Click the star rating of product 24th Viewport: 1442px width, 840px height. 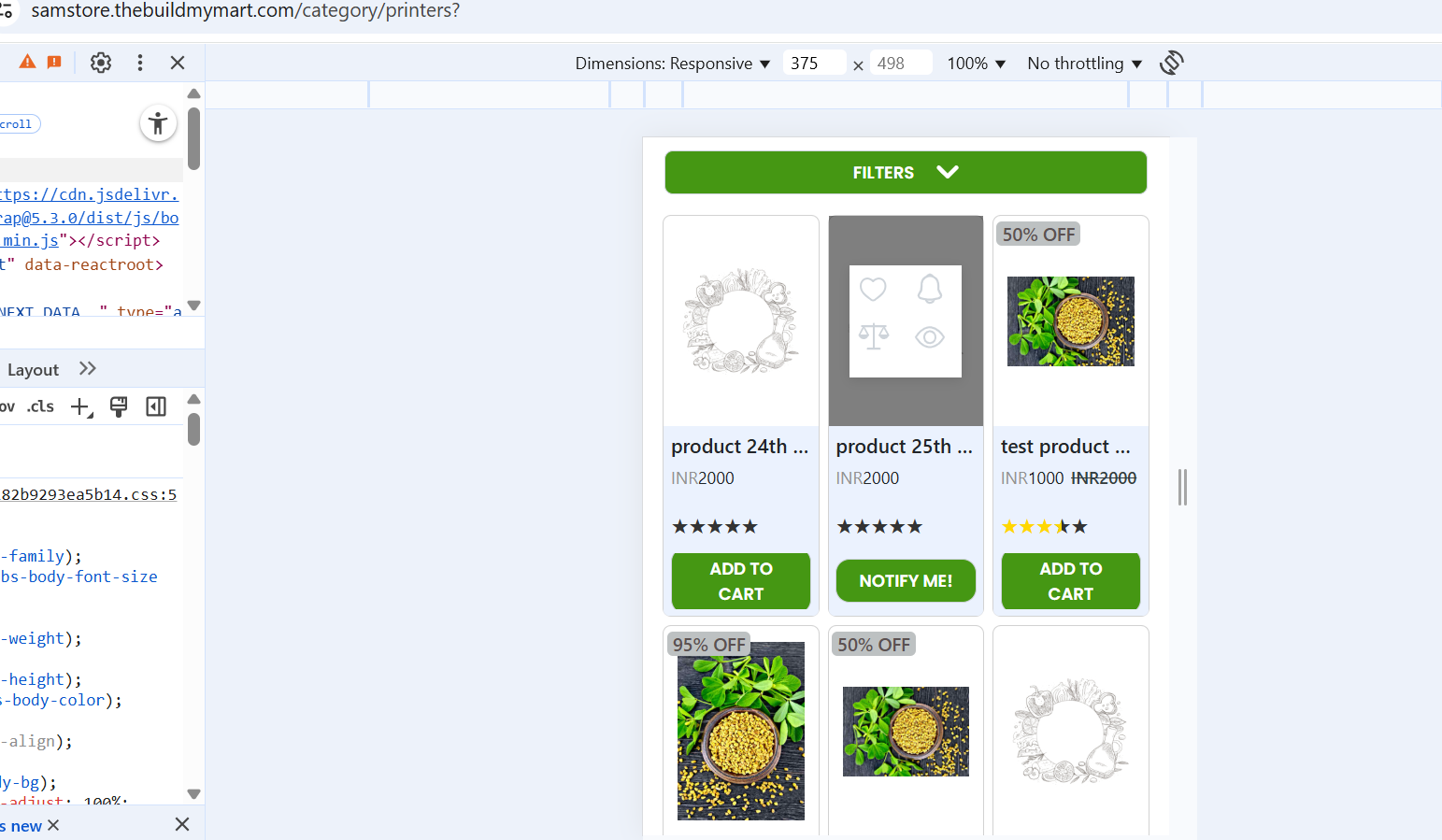click(715, 527)
